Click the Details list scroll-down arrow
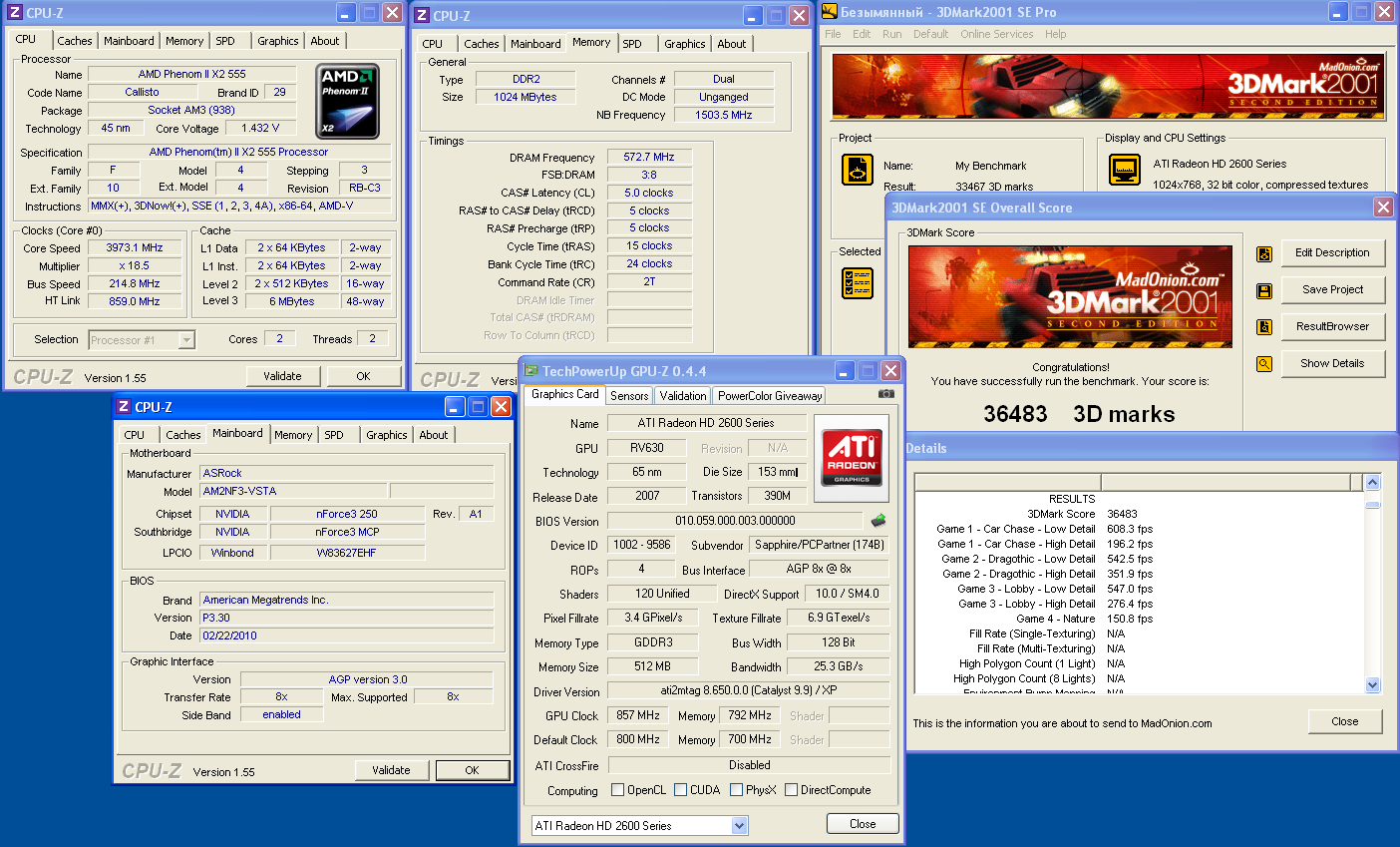This screenshot has height=847, width=1400. pos(1372,684)
